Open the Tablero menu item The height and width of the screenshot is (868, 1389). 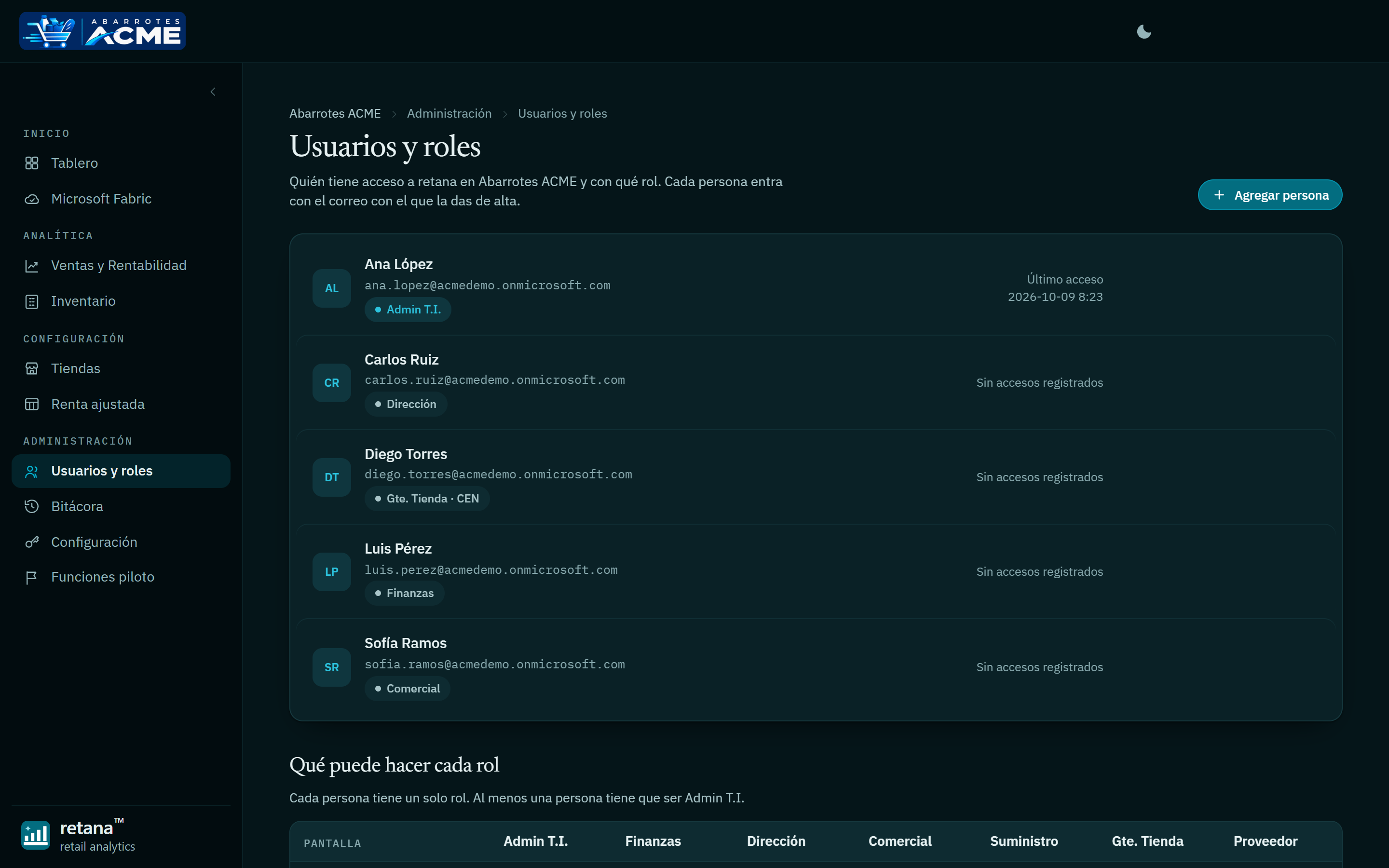click(x=121, y=163)
